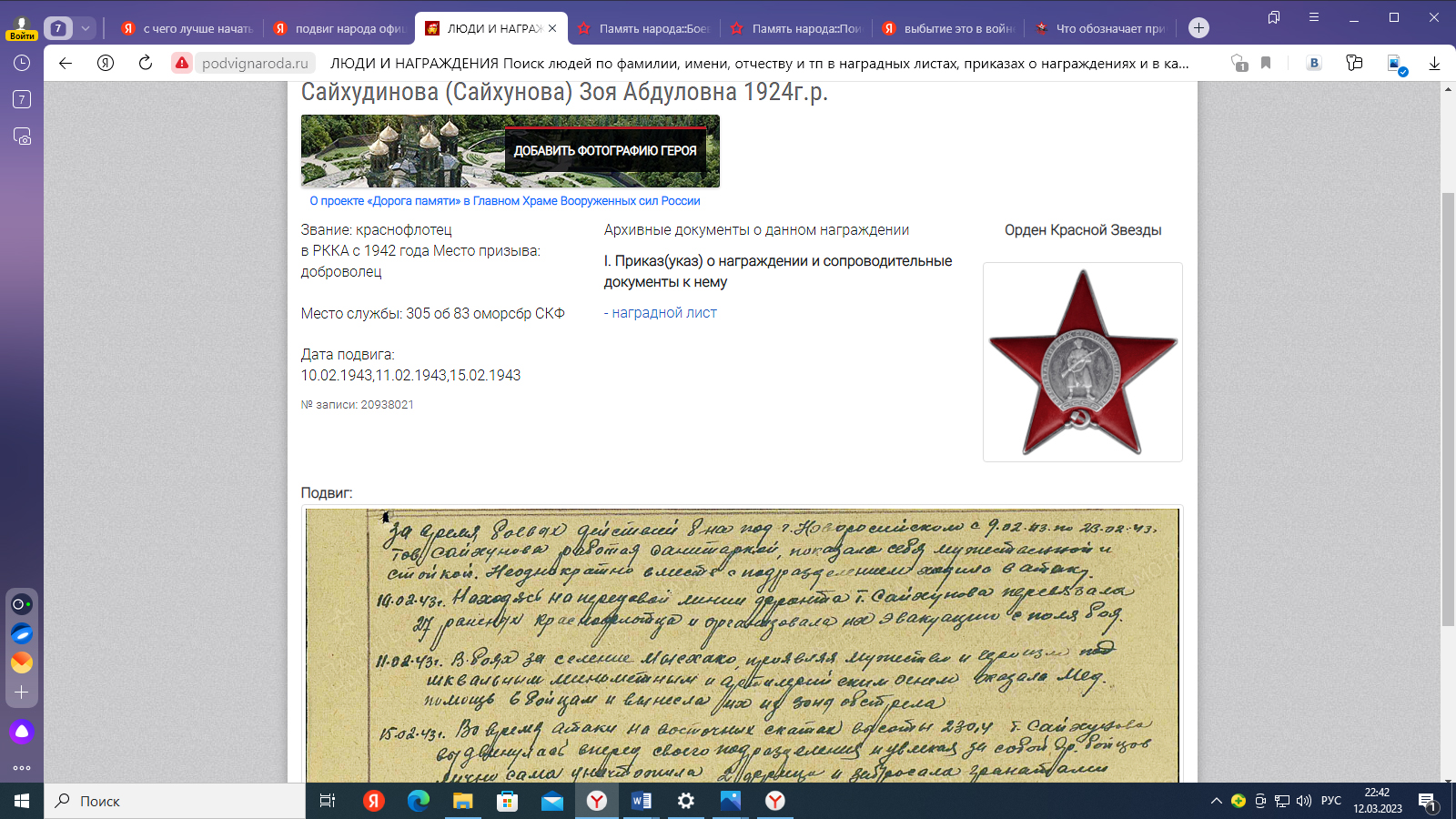Open the blue messenger icon in sidebar
The image size is (1456, 819).
tap(22, 633)
